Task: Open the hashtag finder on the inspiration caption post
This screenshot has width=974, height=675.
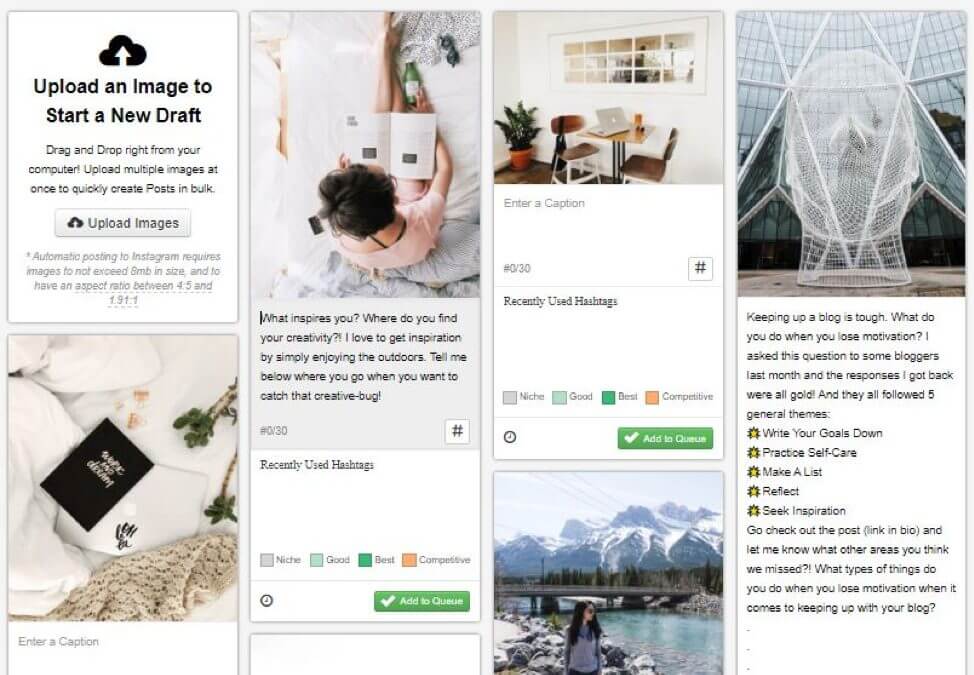Action: [457, 431]
